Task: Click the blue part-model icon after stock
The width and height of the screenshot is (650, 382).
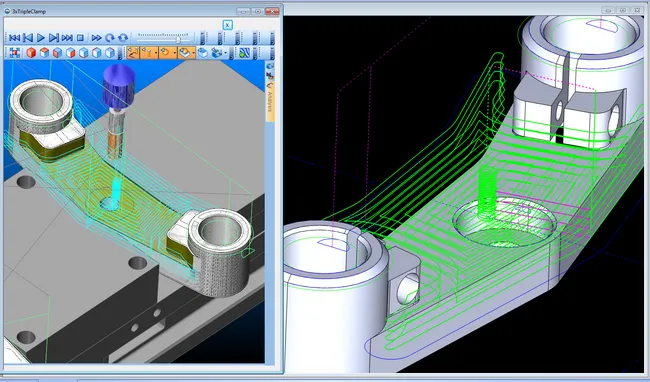Action: point(202,53)
